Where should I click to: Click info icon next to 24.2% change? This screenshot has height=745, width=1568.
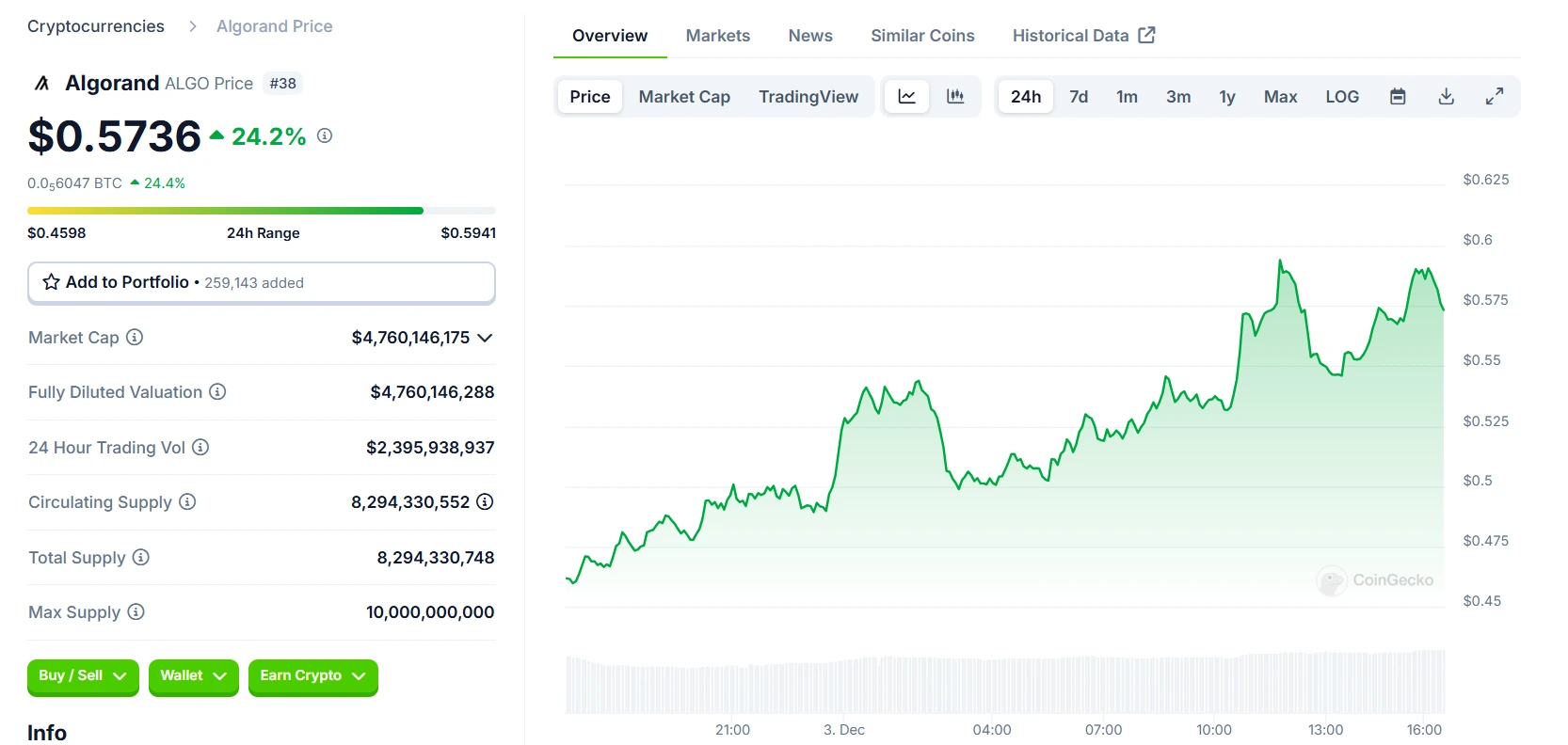click(x=325, y=135)
